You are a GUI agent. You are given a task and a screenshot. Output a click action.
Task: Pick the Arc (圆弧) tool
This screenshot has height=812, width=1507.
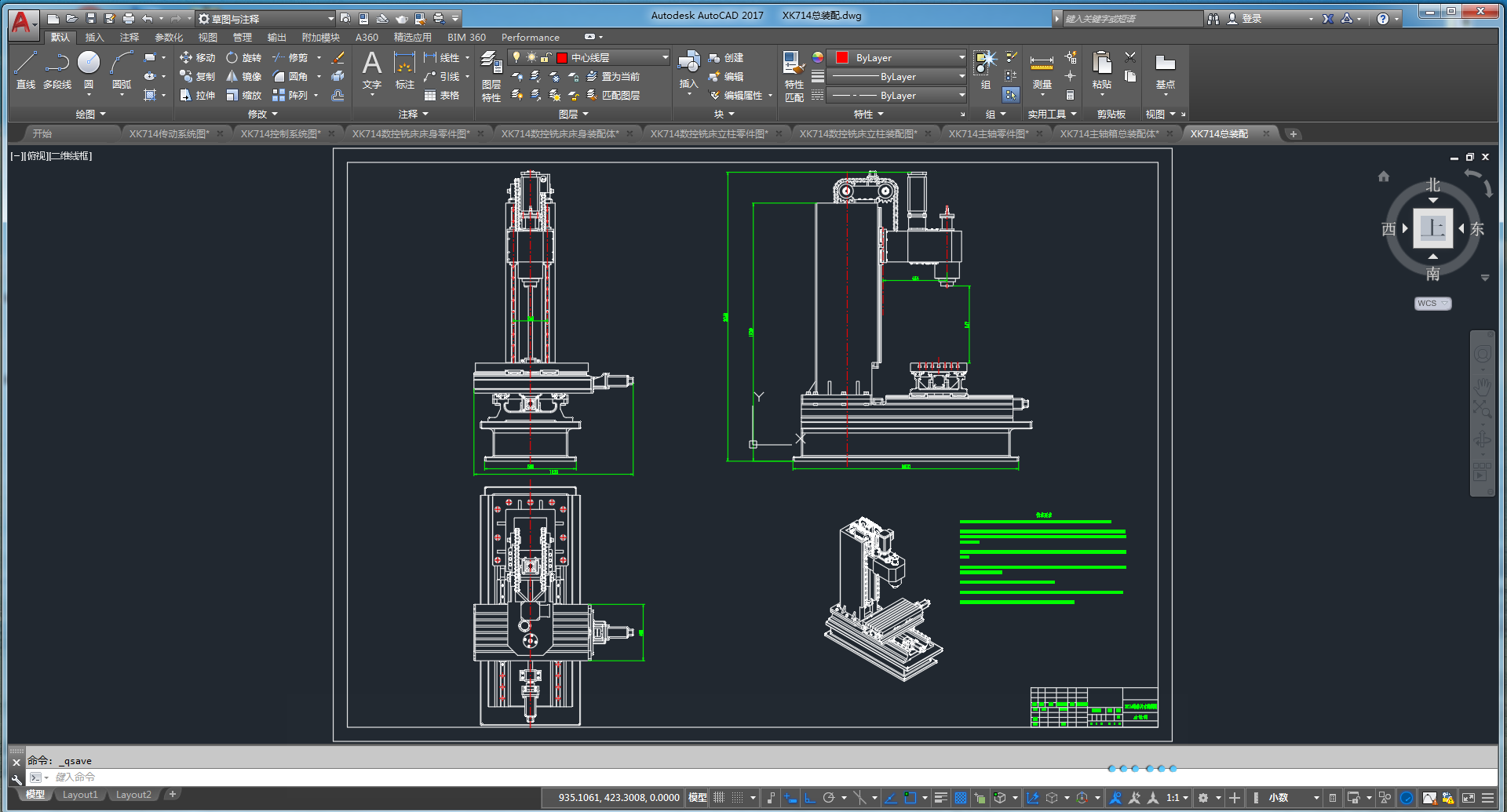click(x=122, y=70)
